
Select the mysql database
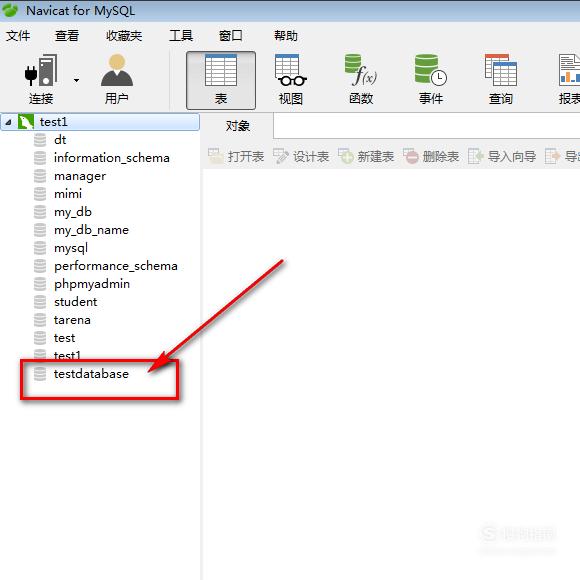[71, 248]
